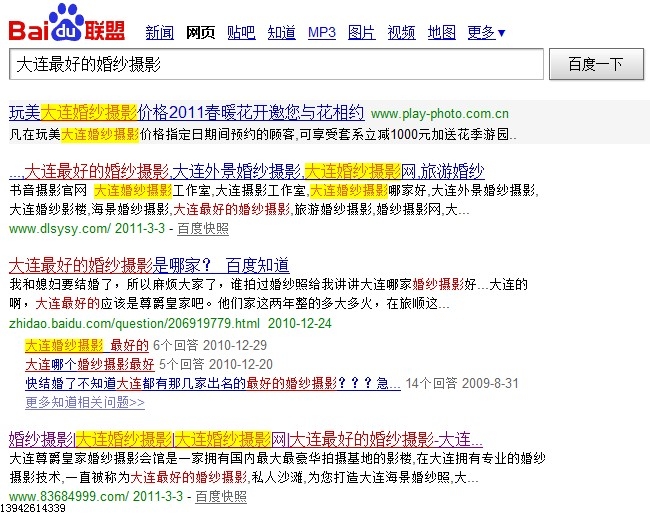Open the 新闻 tab

tap(160, 32)
